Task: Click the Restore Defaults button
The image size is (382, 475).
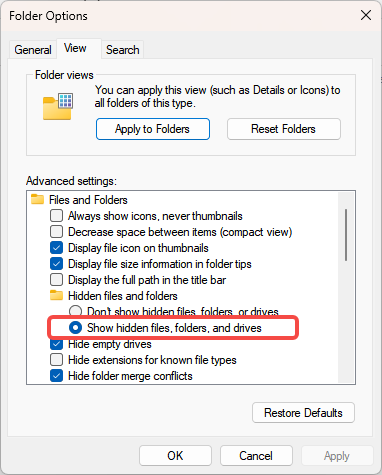Action: tap(303, 413)
